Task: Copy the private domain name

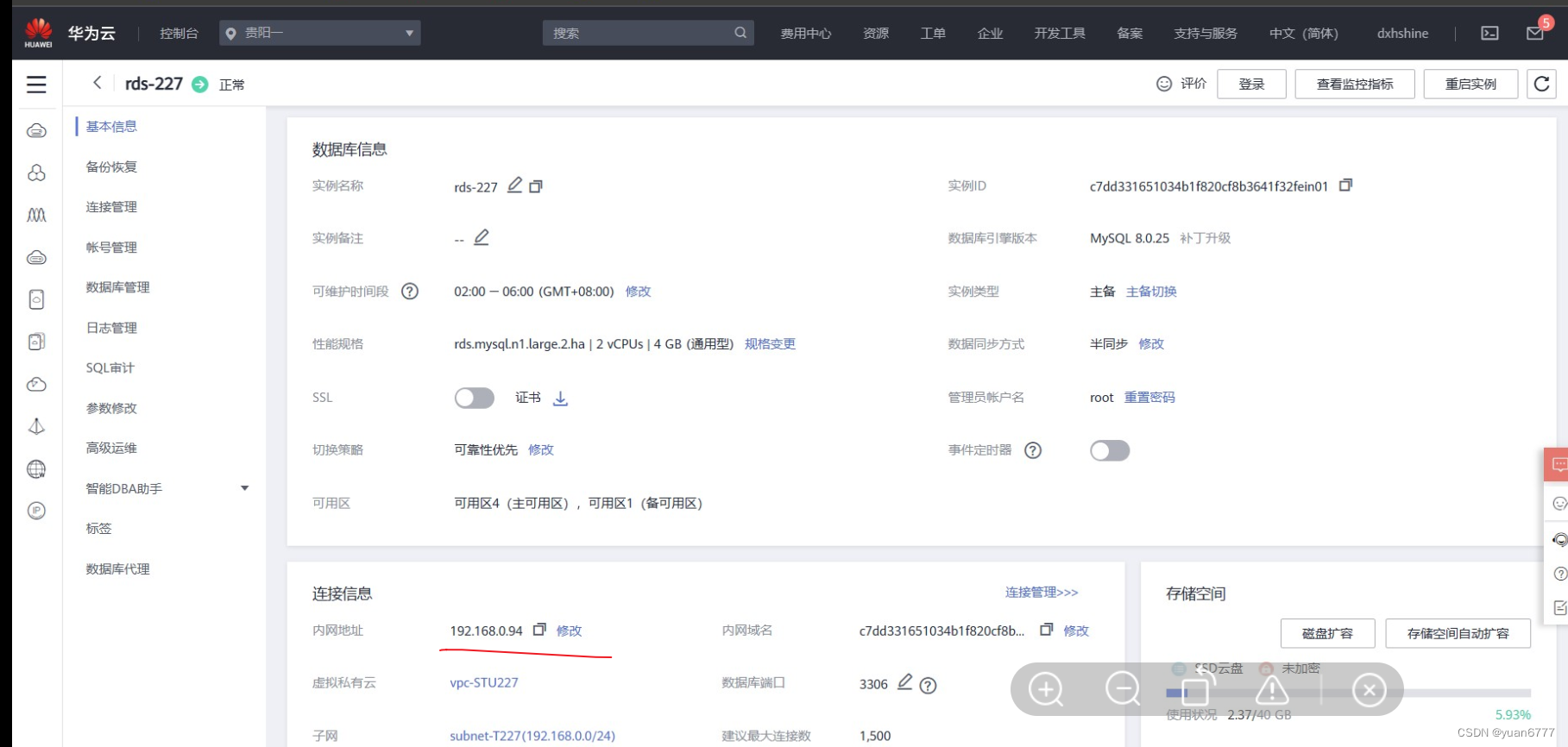Action: pyautogui.click(x=1046, y=630)
